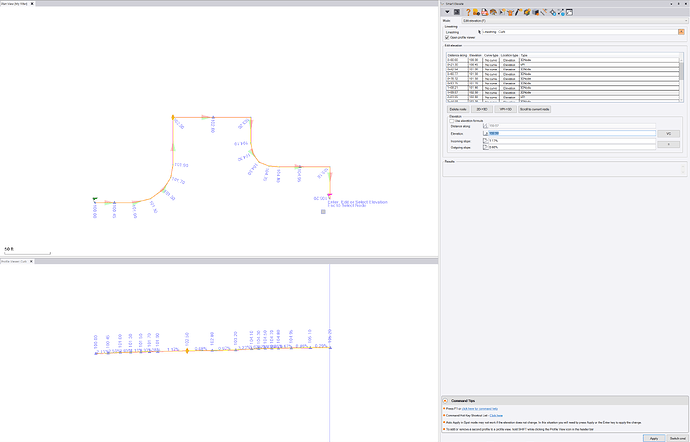Click the icon beside the Distance along field
Image resolution: width=690 pixels, height=442 pixels.
pos(486,126)
